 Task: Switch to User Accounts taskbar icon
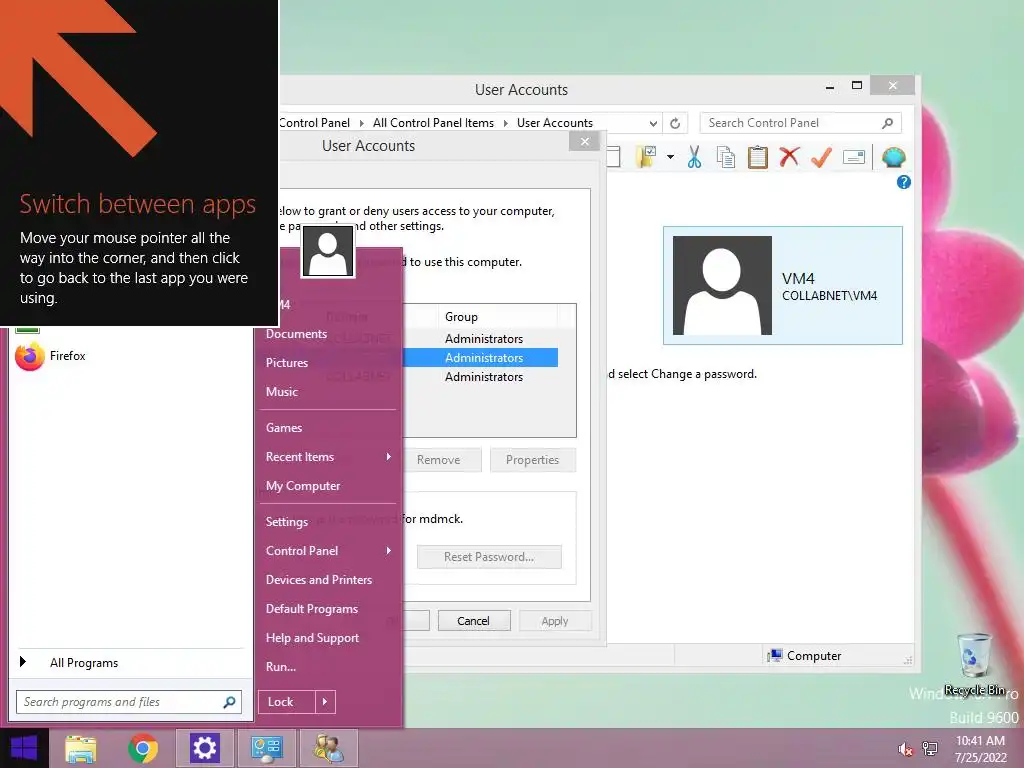328,748
